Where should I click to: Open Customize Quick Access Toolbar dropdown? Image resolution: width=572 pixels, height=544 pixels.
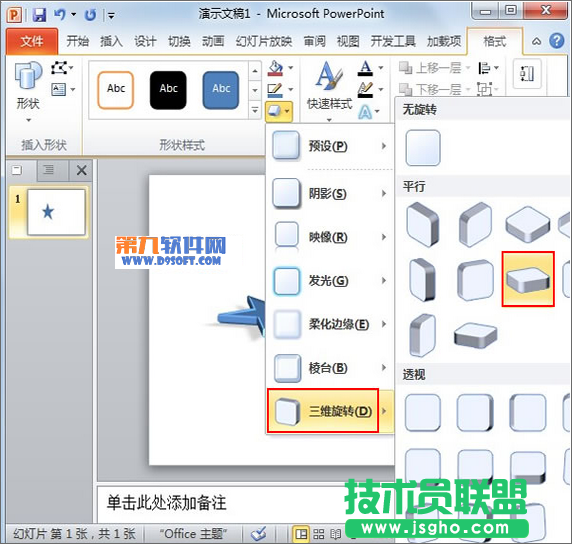pyautogui.click(x=111, y=15)
